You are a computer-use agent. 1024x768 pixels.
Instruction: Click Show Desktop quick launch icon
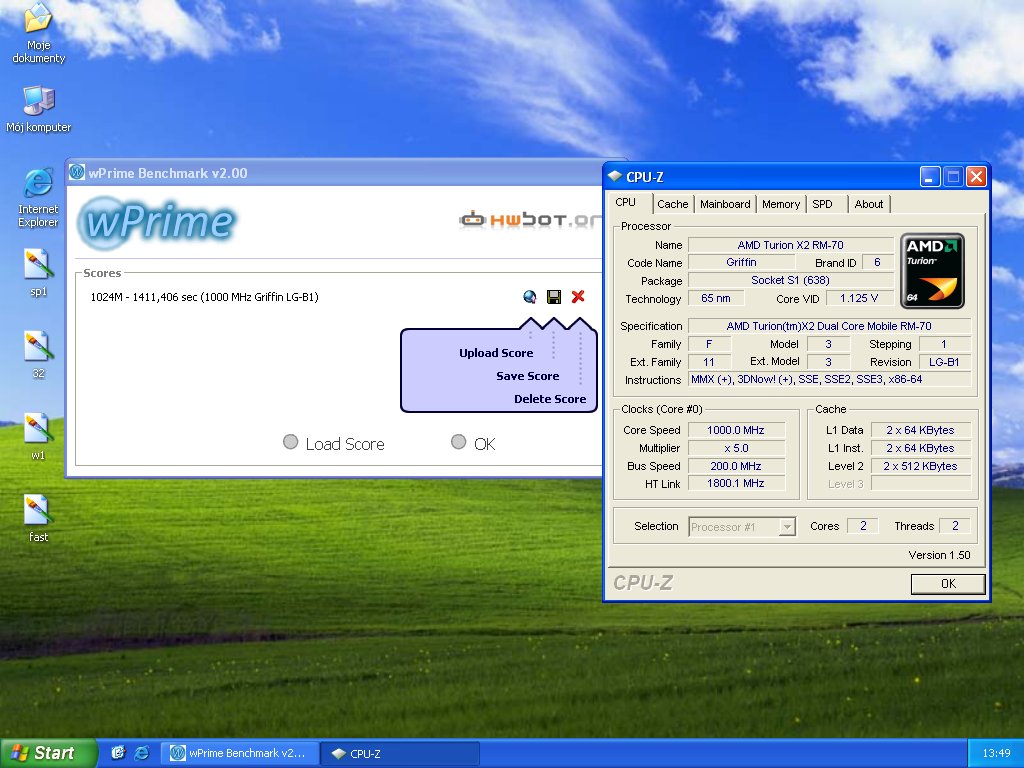(118, 753)
